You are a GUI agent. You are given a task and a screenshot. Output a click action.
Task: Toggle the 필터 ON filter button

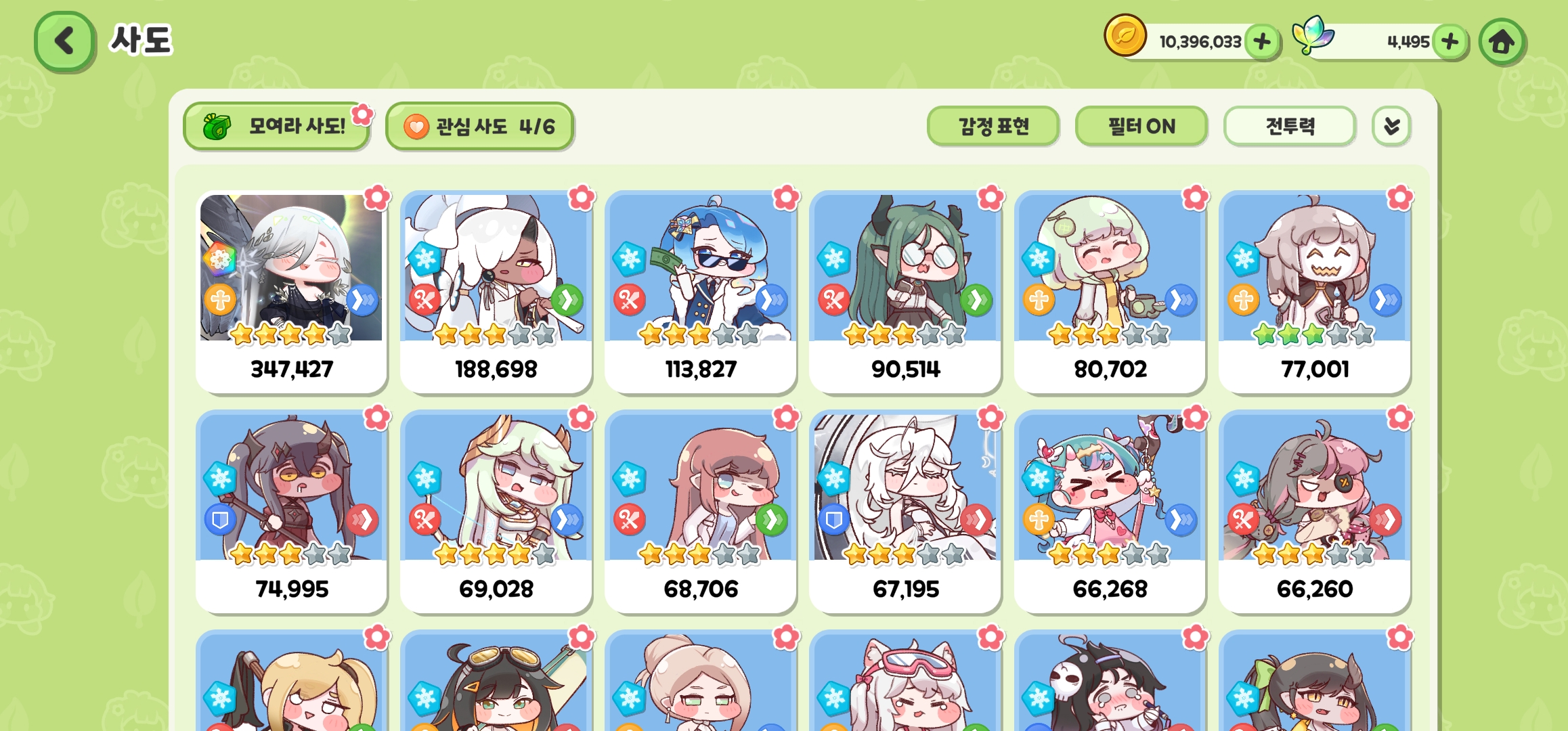[x=1141, y=126]
